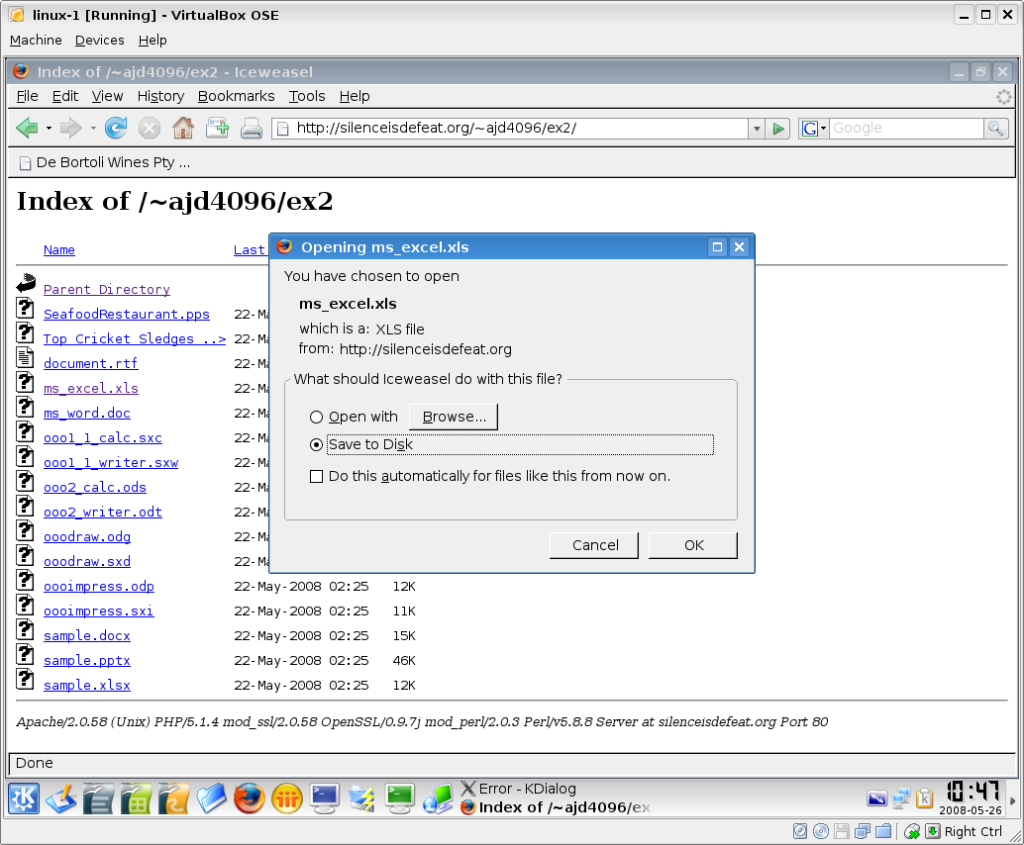
Task: Open the Bookmarks menu
Action: (236, 96)
